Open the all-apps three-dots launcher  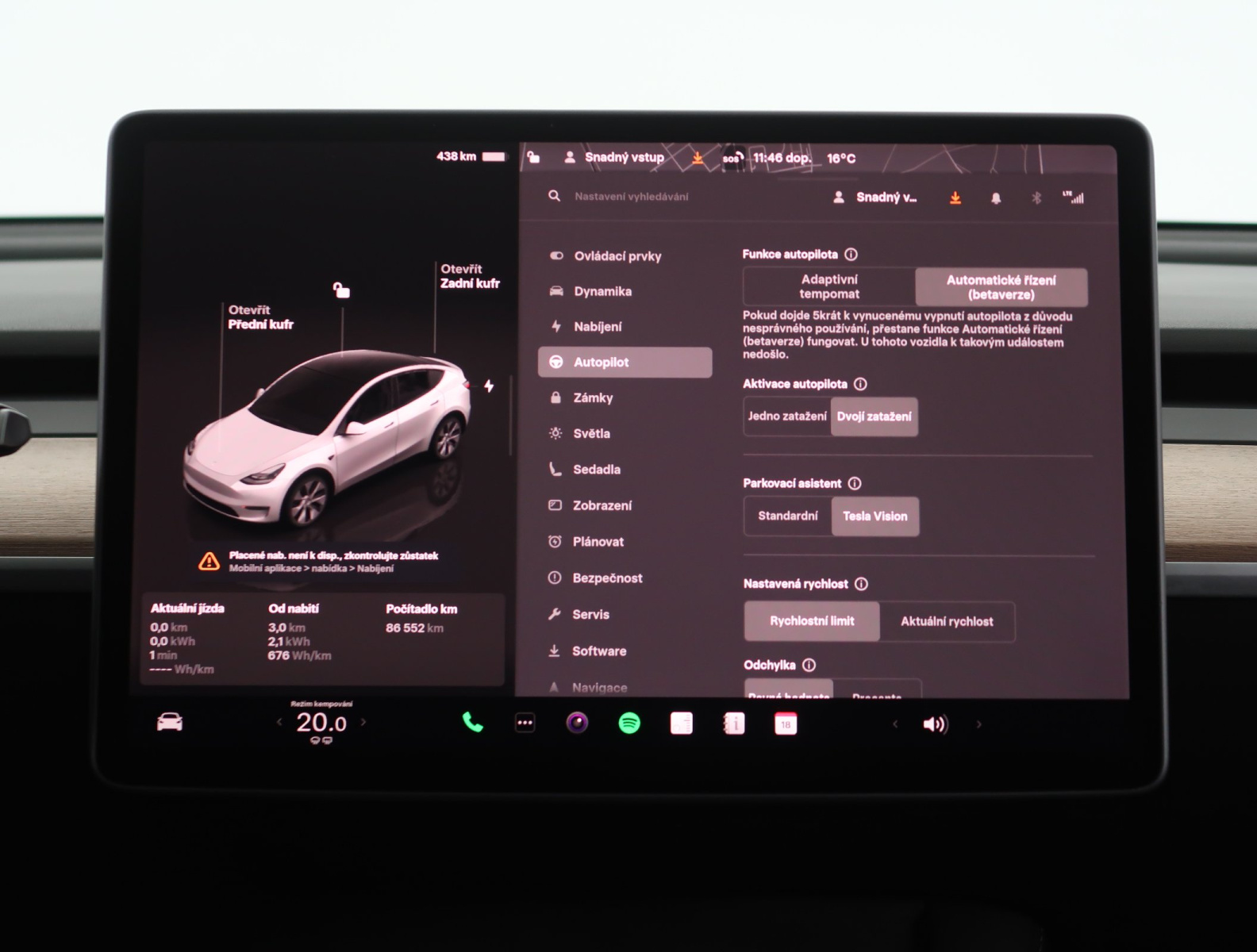click(x=525, y=723)
